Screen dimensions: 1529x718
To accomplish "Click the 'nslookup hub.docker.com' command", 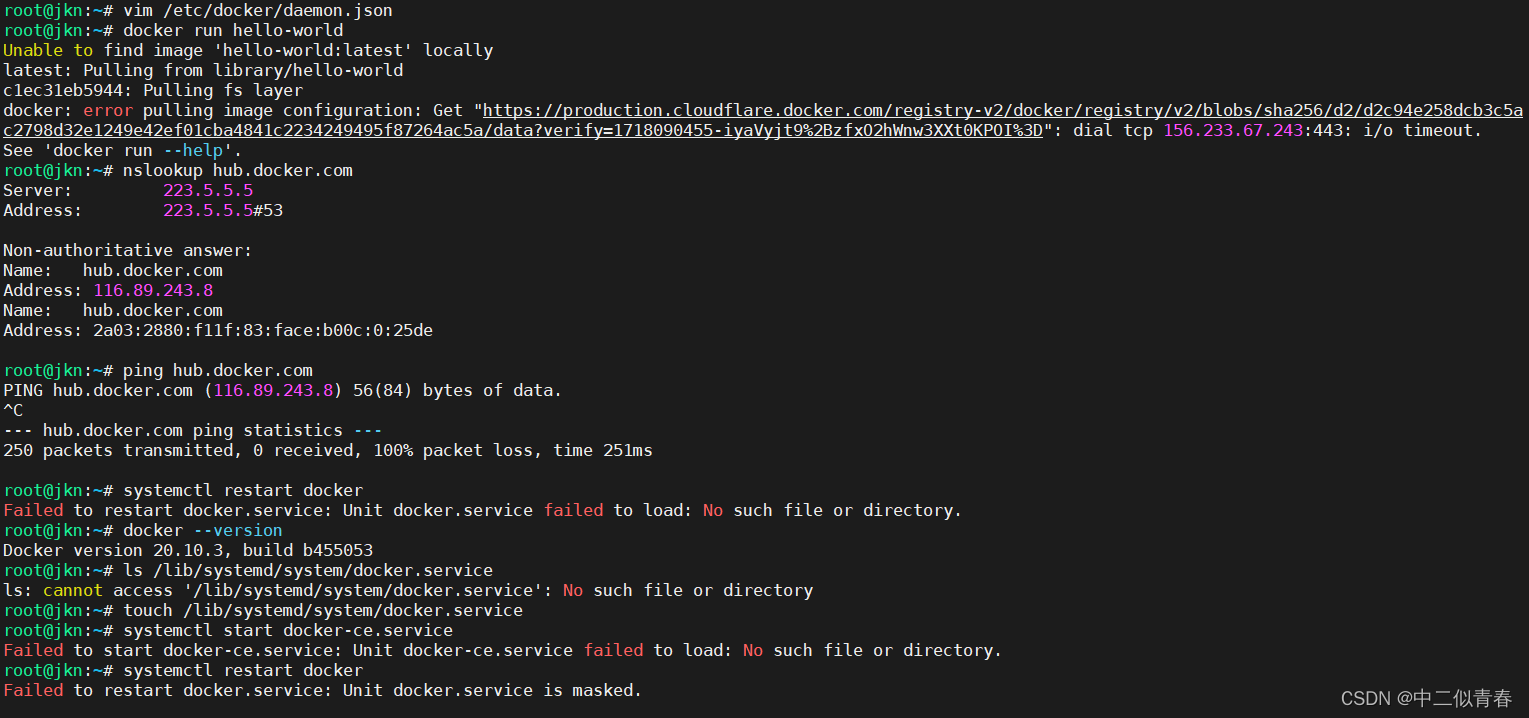I will click(238, 171).
